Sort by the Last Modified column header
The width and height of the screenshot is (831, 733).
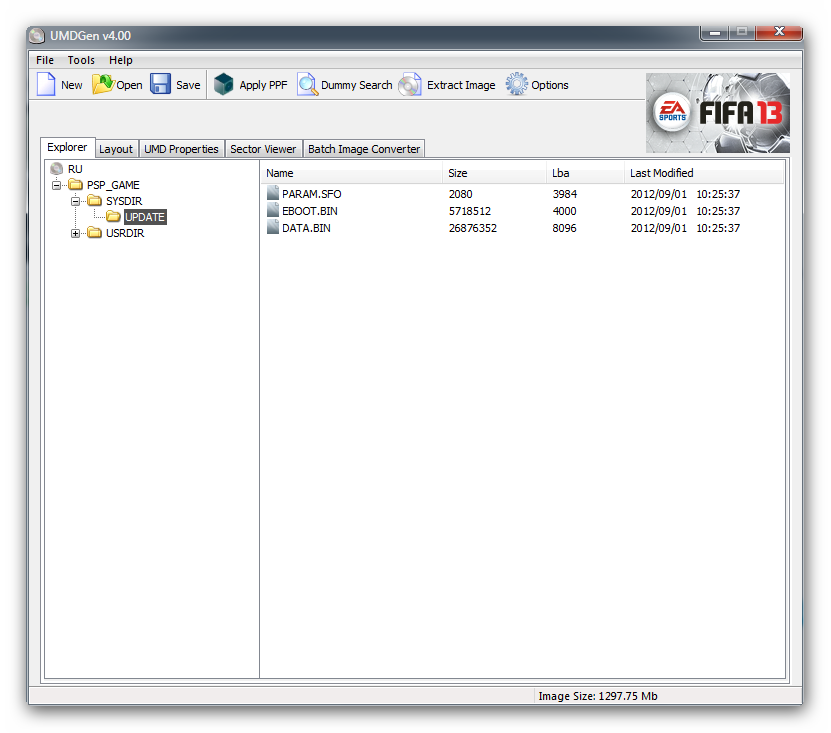coord(703,173)
